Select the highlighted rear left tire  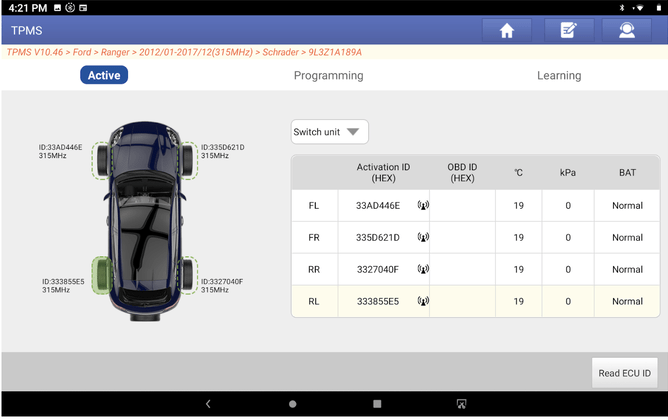(x=102, y=275)
